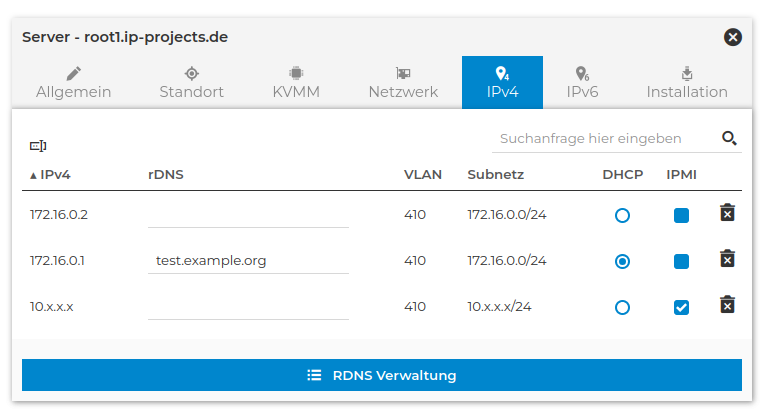Click the RDNS Verwaltung button

[x=382, y=375]
